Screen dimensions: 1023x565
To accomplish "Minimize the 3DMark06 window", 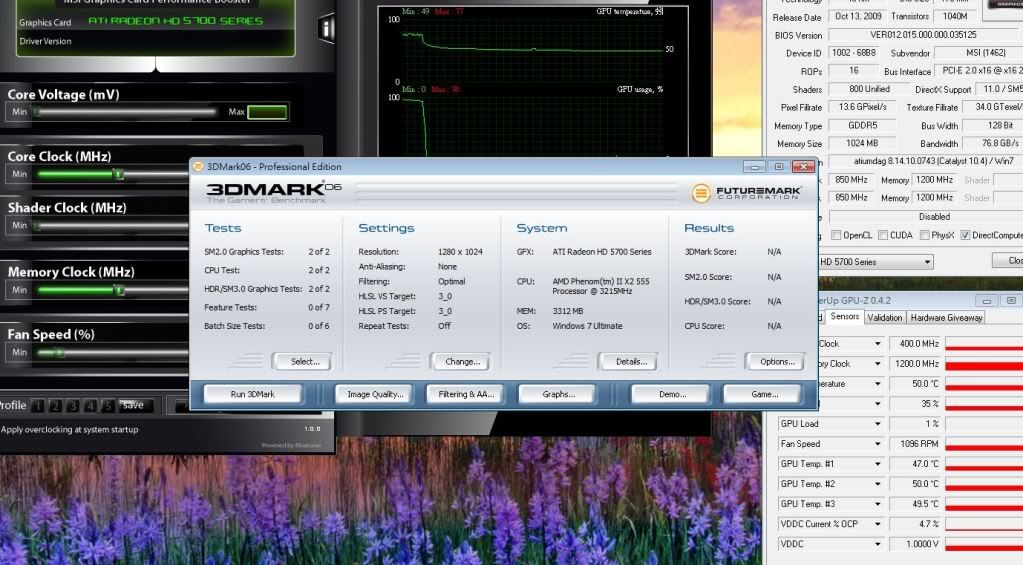I will point(754,167).
